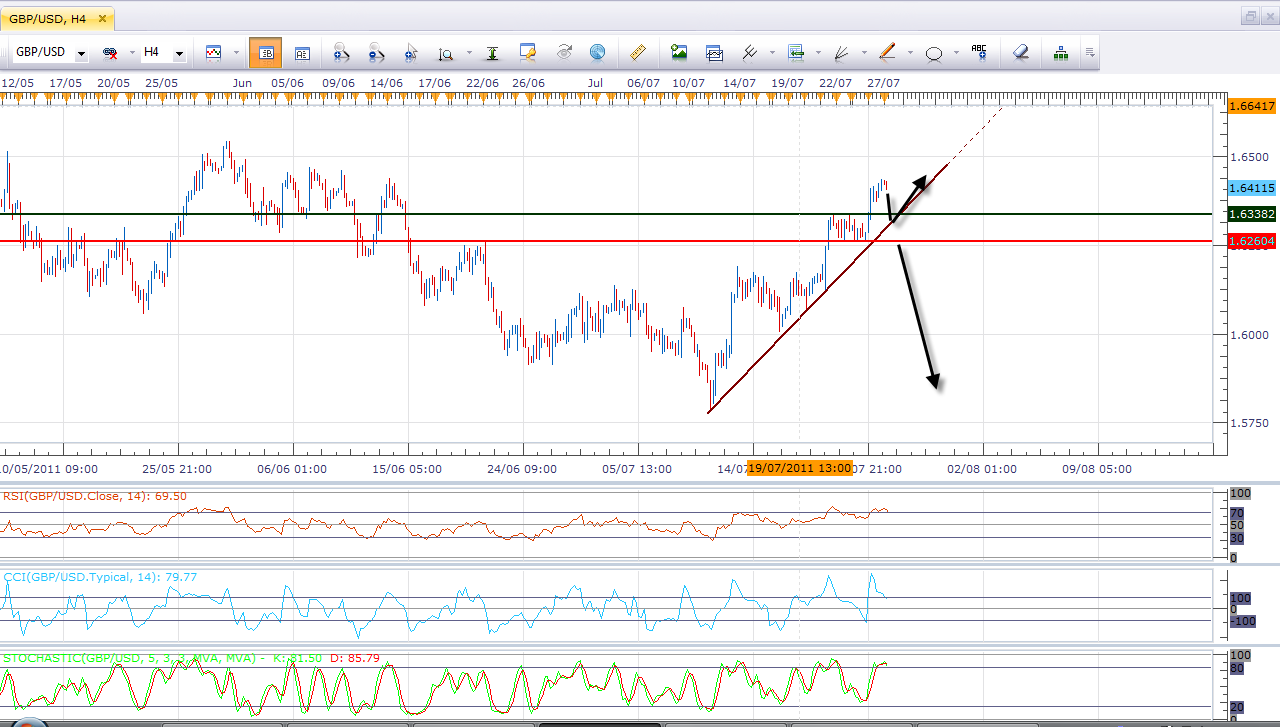Select the pitchfork drawing tool
Viewport: 1280px width, 727px height.
click(x=748, y=52)
